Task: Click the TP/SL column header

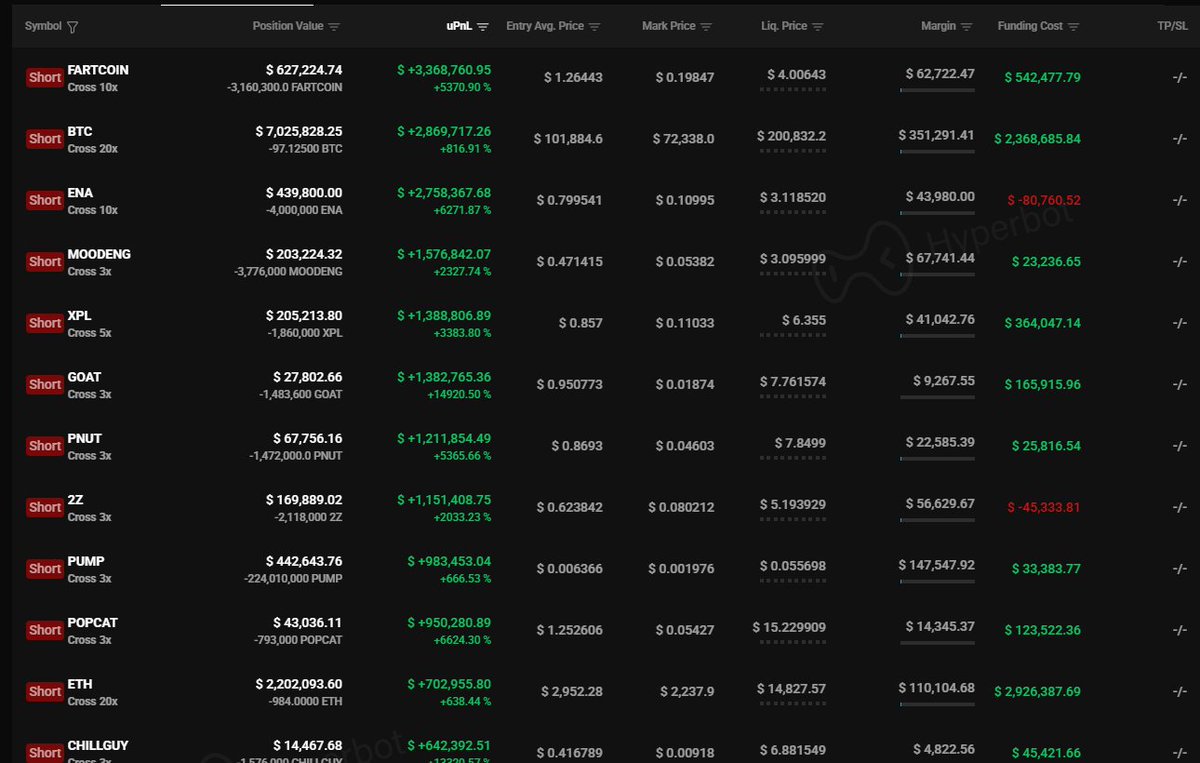Action: [x=1172, y=27]
